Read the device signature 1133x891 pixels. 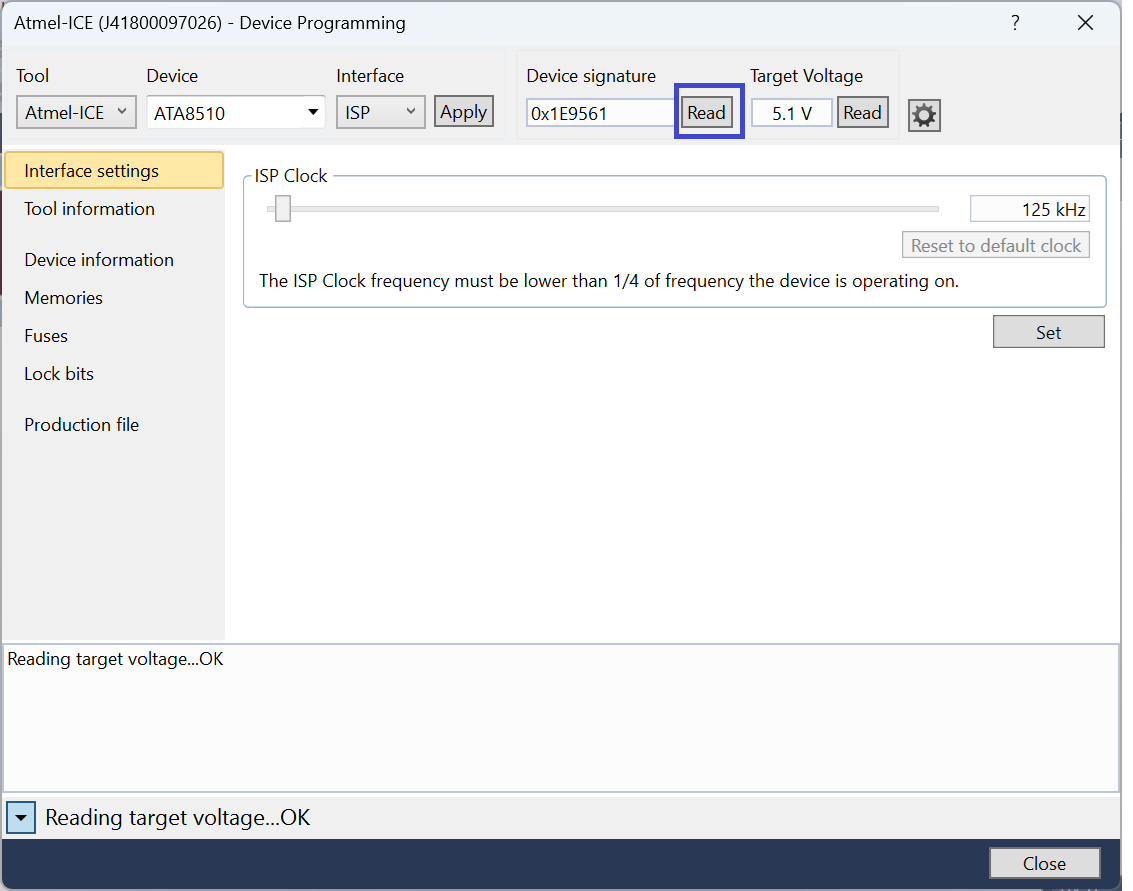(707, 113)
